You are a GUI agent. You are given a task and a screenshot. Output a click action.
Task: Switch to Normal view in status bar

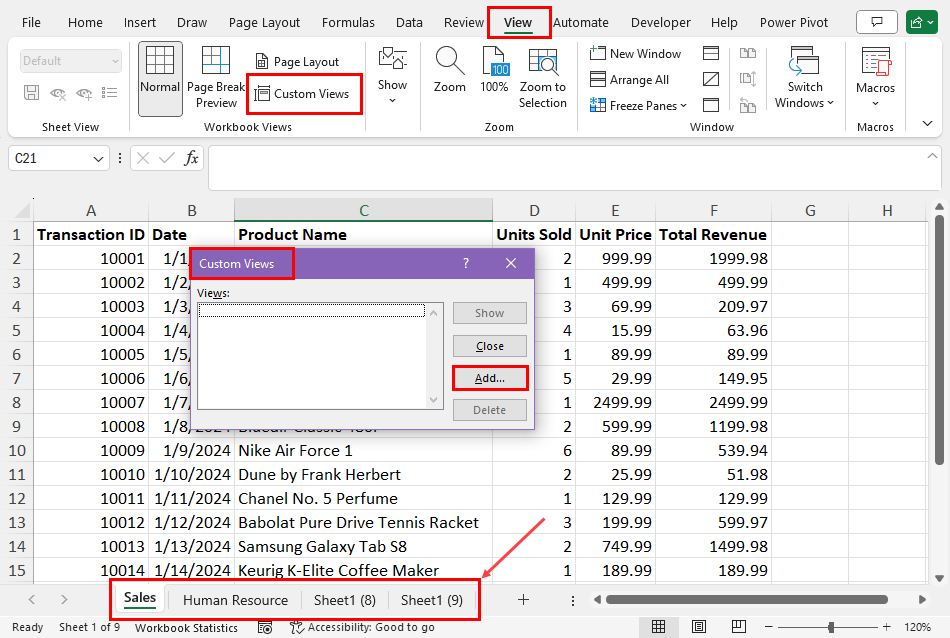coord(659,627)
